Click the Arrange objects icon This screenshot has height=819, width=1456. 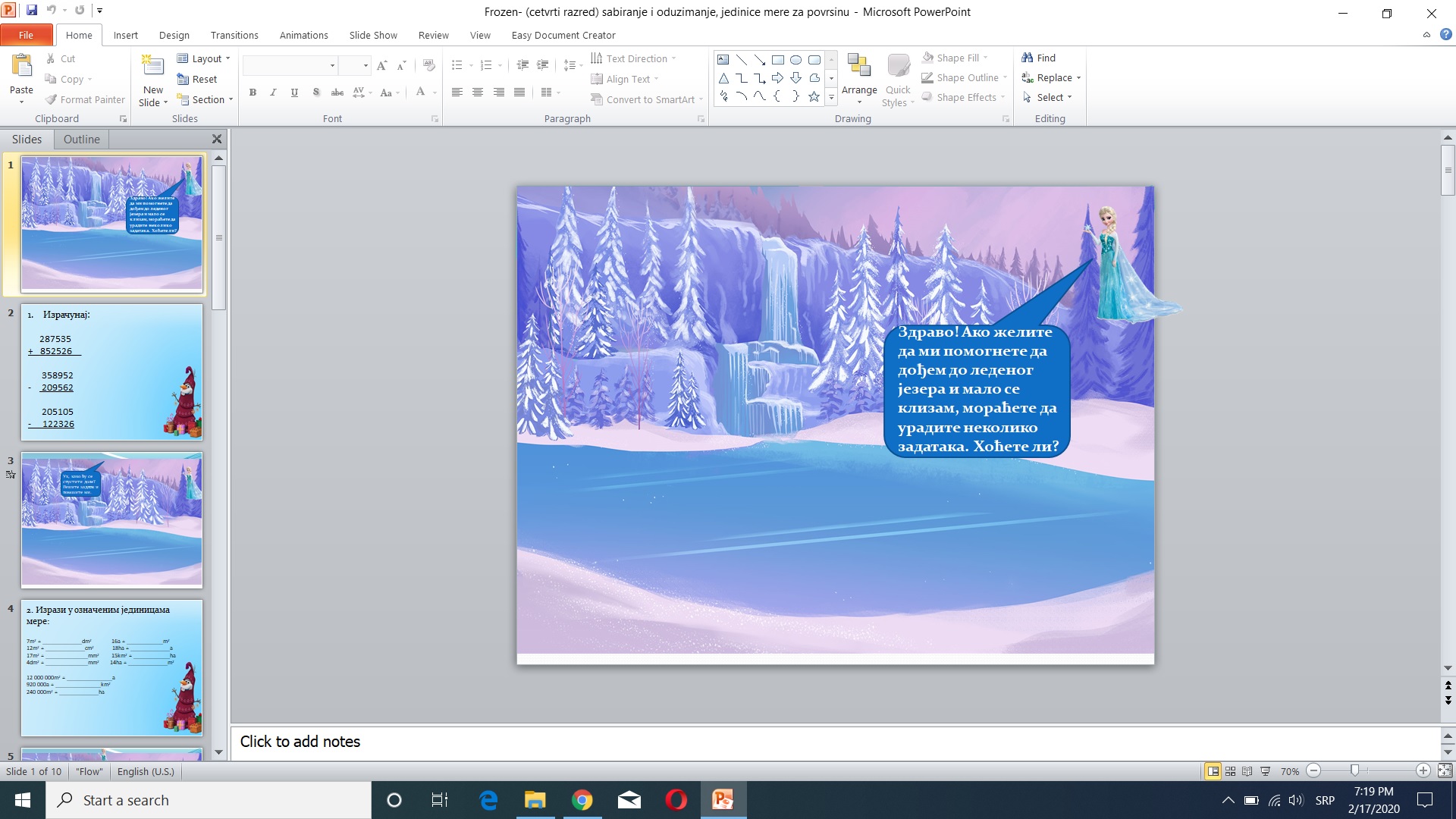coord(859,66)
